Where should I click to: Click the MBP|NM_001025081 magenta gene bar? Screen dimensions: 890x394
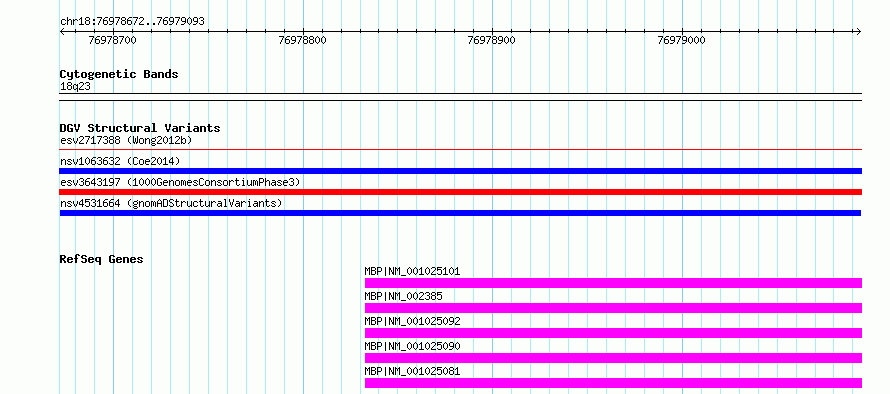[x=613, y=383]
